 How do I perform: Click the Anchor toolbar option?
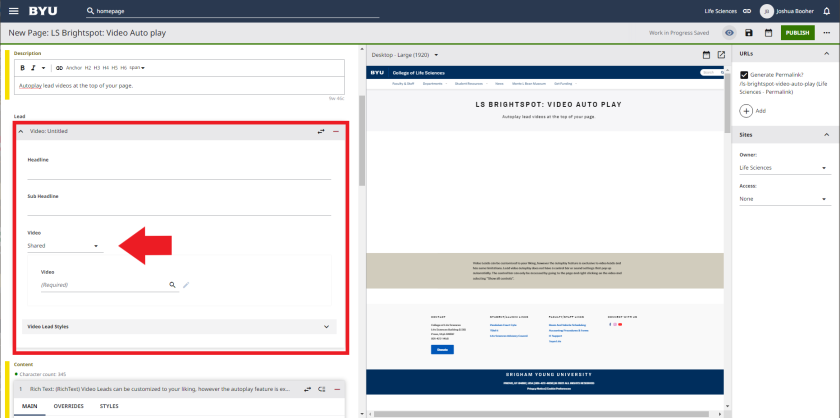click(x=74, y=68)
